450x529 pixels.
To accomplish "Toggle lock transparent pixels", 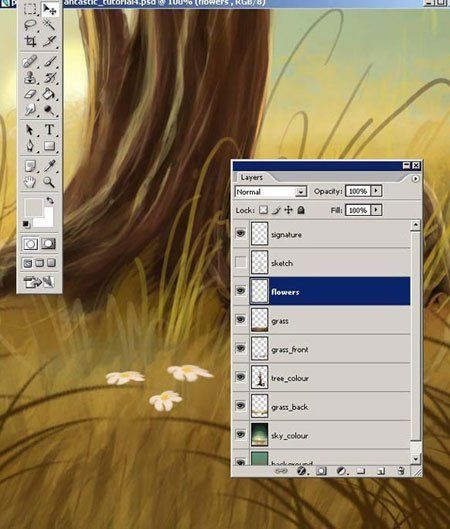I will [263, 210].
